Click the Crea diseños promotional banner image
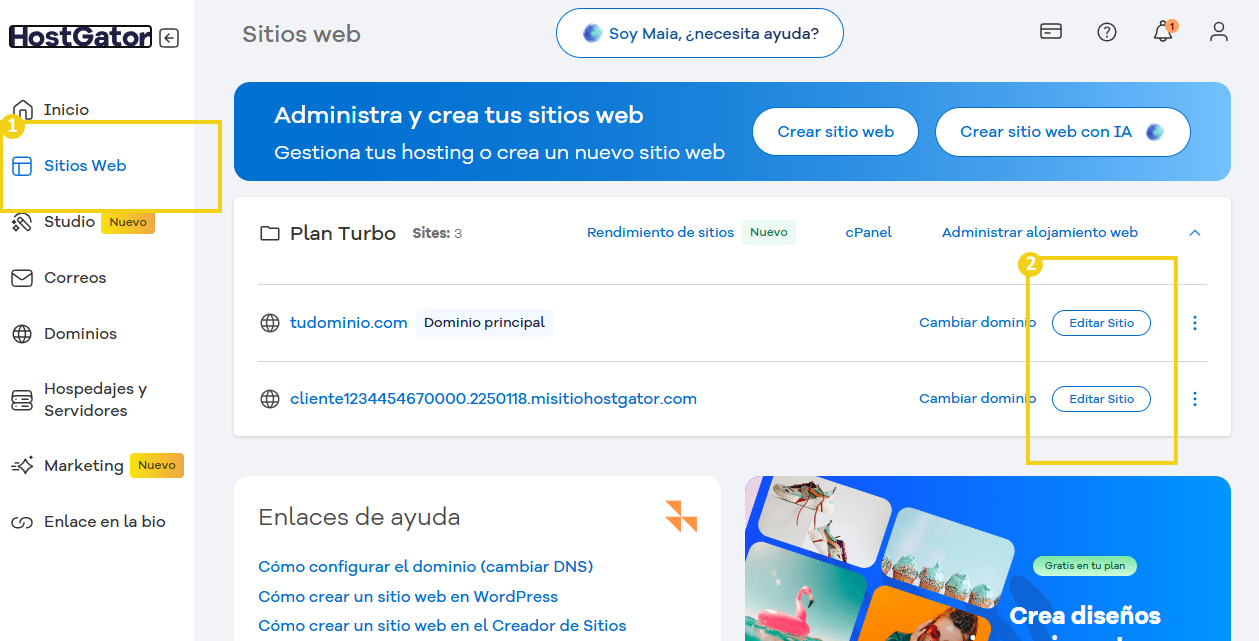 988,558
